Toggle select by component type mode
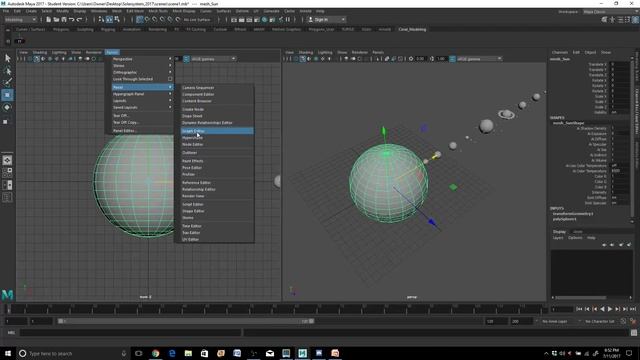The height and width of the screenshot is (360, 640). [117, 20]
